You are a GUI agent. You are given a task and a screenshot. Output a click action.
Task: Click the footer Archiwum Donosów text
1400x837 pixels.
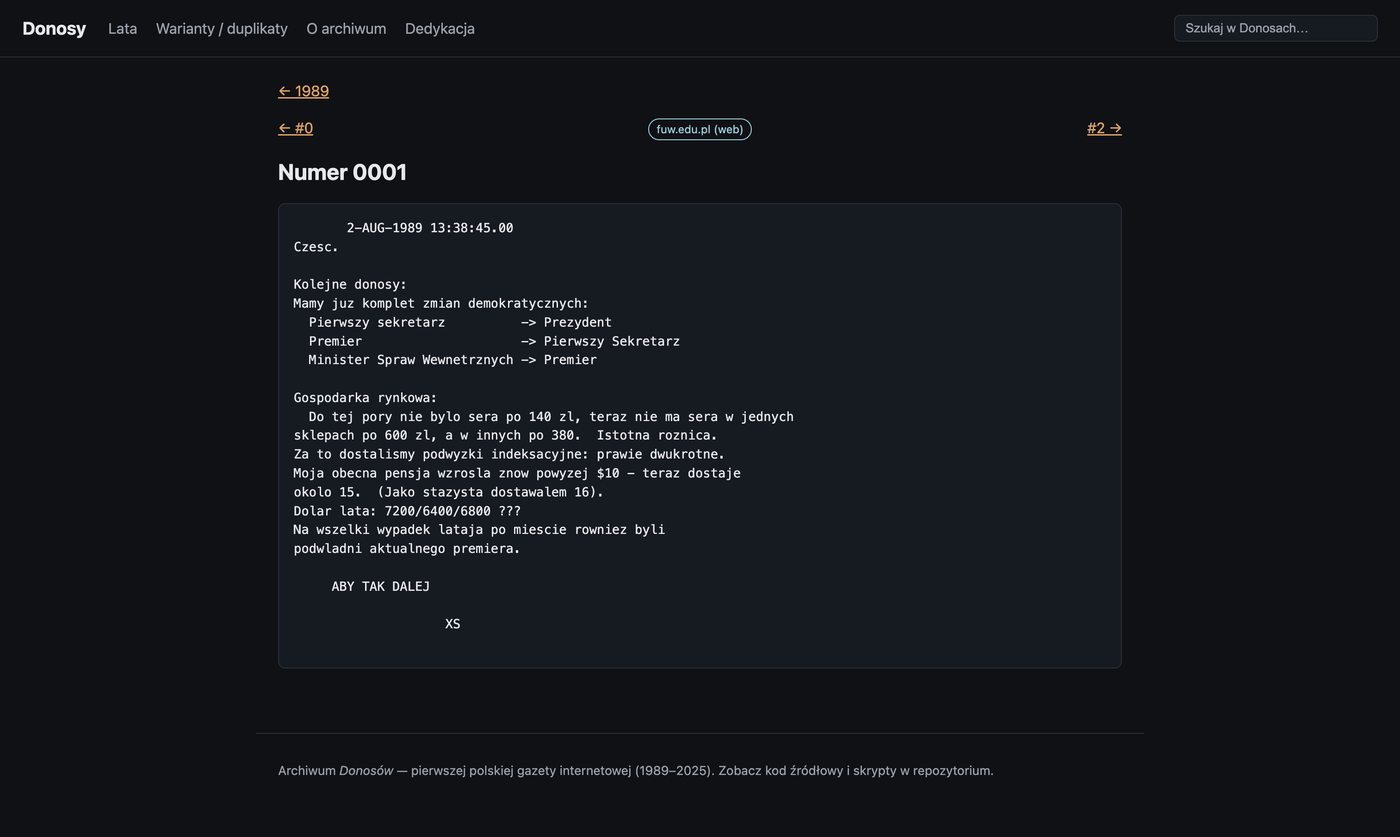pyautogui.click(x=636, y=771)
